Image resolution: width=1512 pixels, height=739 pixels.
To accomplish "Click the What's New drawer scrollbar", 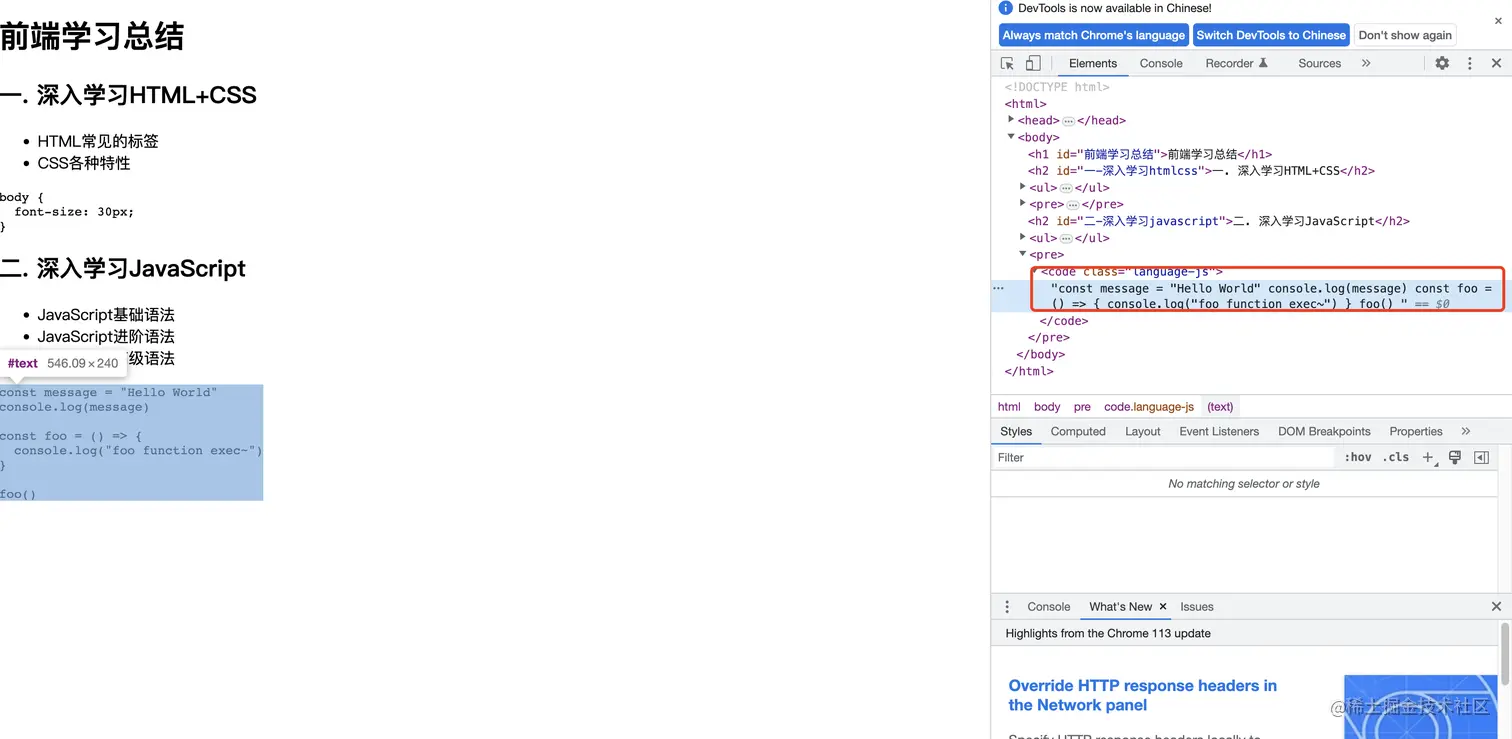I will [1505, 653].
